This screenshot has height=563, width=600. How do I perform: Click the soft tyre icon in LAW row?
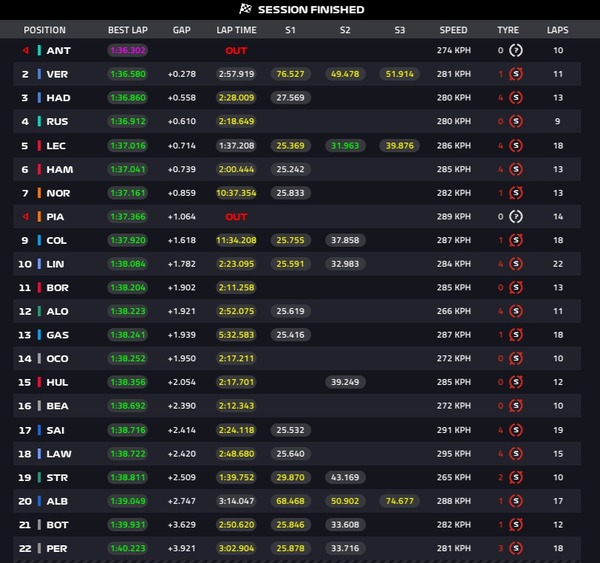[x=515, y=454]
